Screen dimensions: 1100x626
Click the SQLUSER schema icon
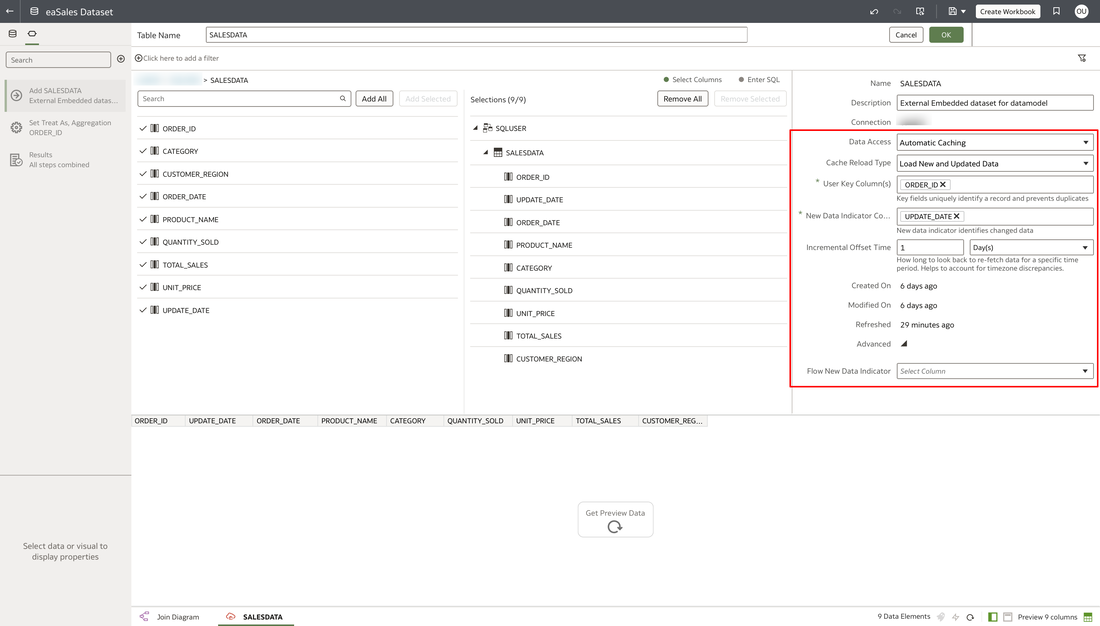488,128
